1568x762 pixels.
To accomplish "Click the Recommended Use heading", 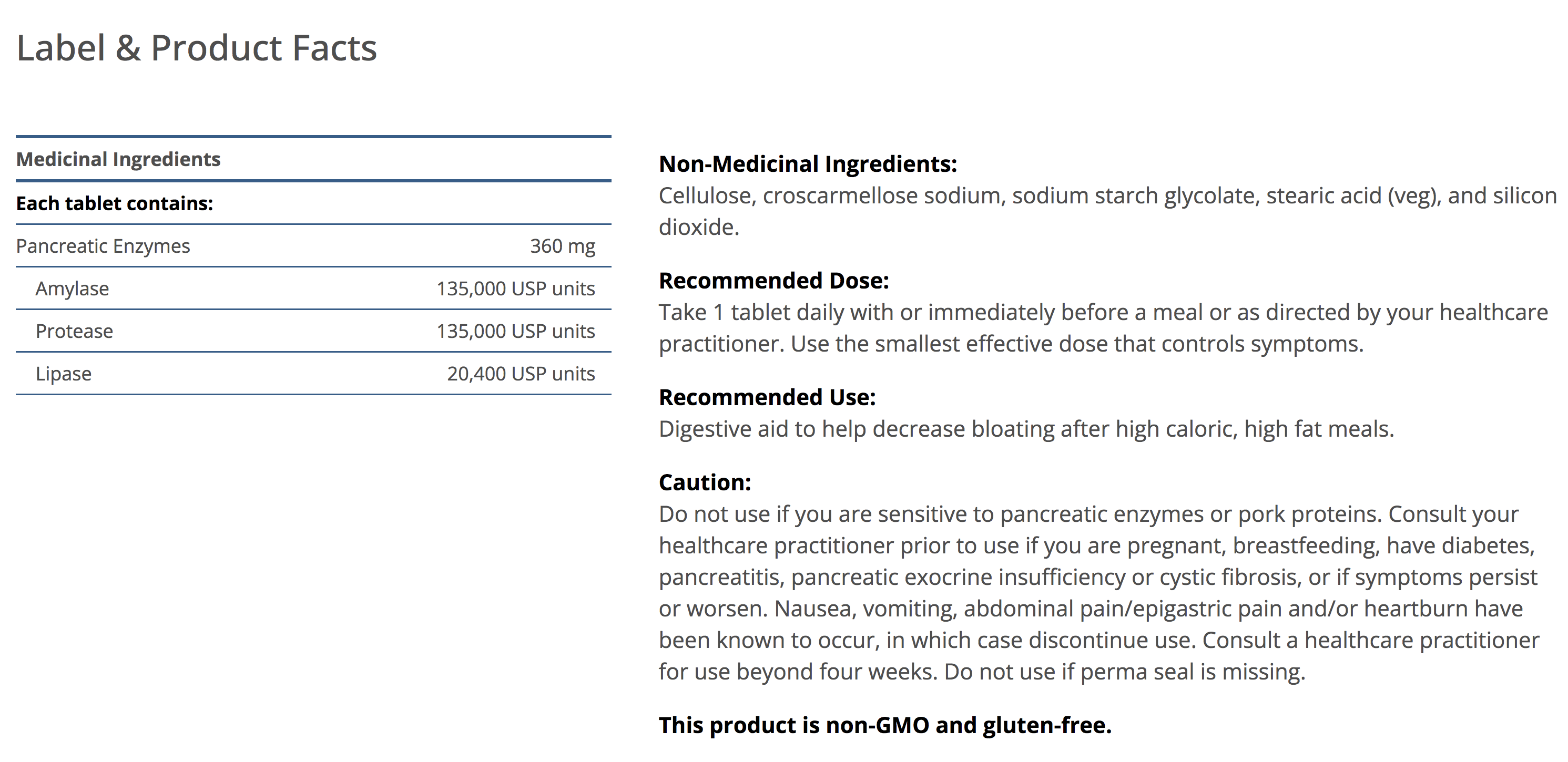I will (767, 398).
